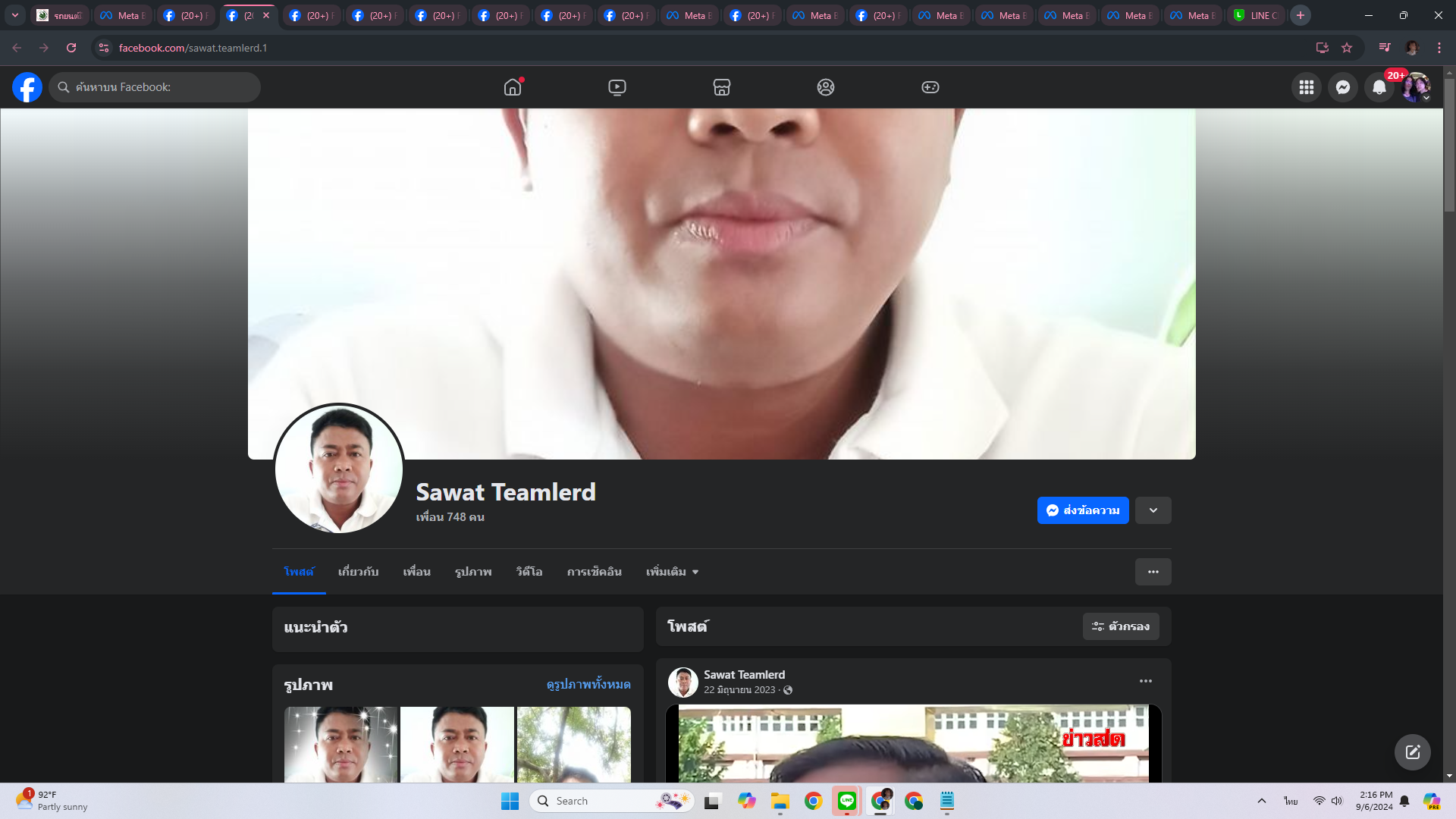Click the ส่งข้อความ message button
1456x819 pixels.
pyautogui.click(x=1082, y=510)
